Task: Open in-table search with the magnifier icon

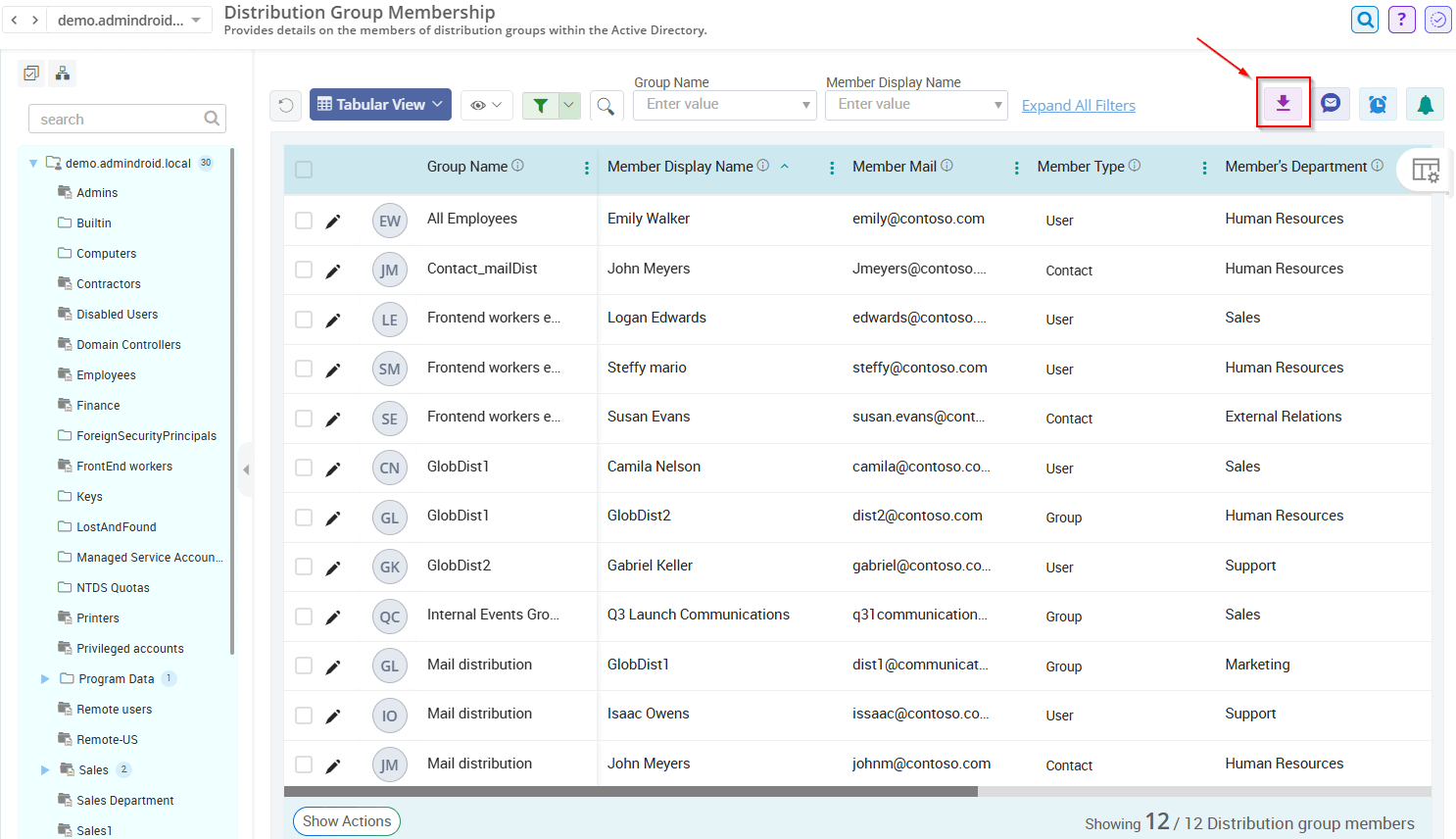Action: tap(607, 105)
